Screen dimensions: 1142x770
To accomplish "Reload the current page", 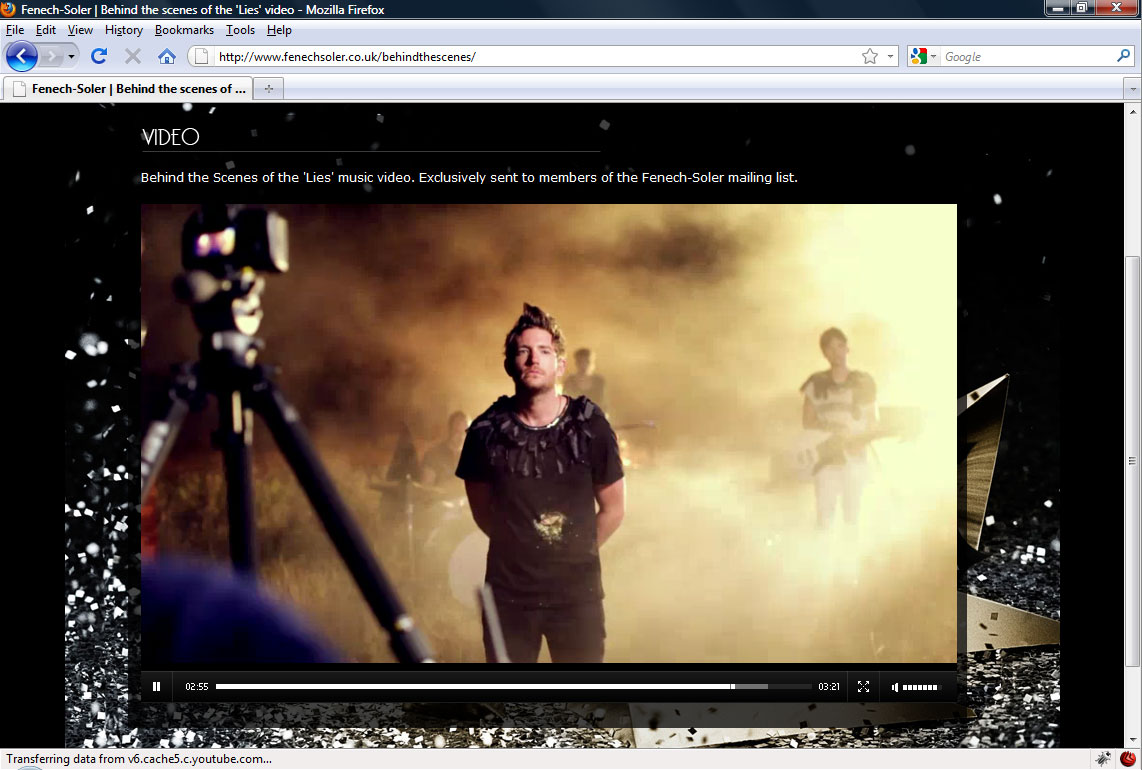I will pyautogui.click(x=99, y=56).
